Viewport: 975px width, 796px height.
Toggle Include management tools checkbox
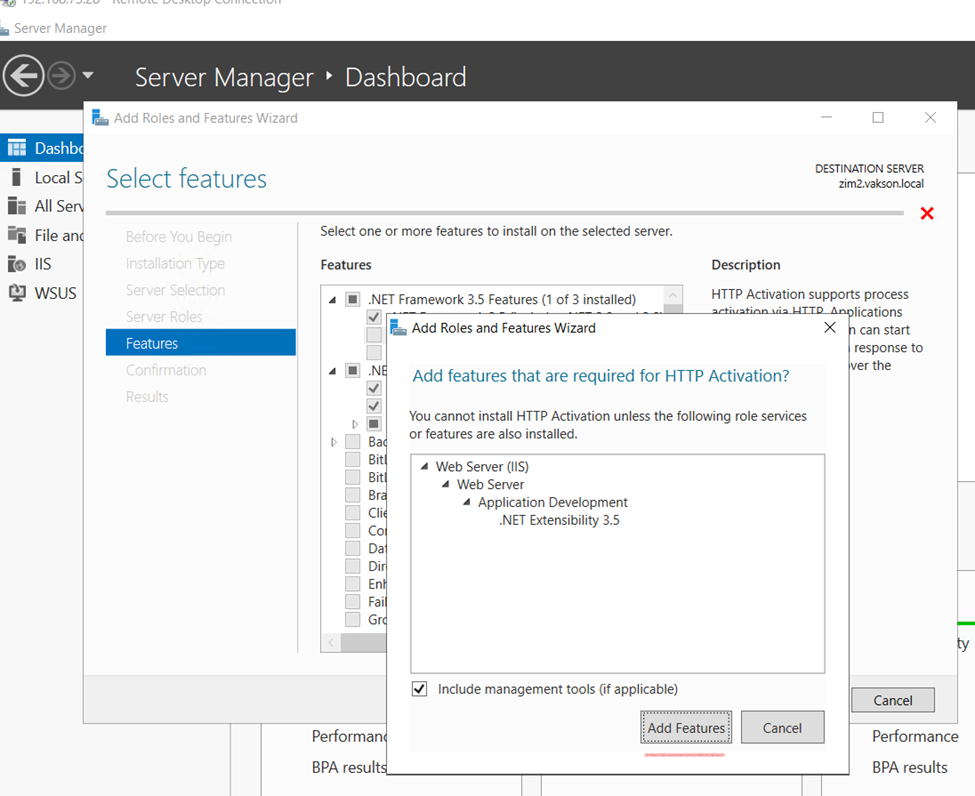click(420, 689)
